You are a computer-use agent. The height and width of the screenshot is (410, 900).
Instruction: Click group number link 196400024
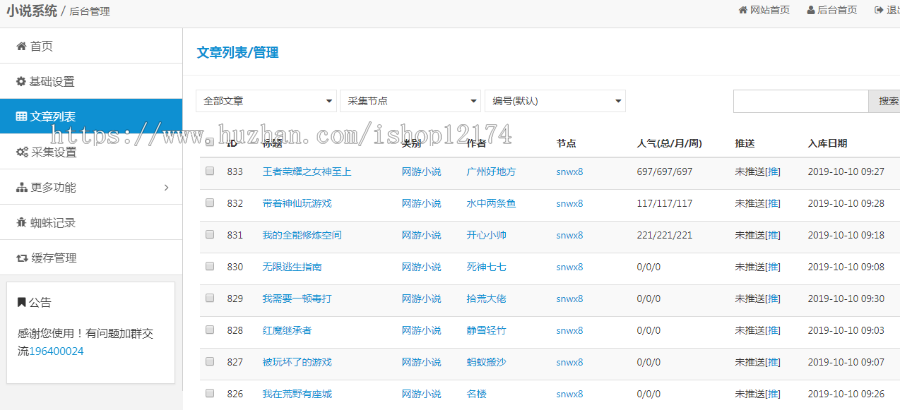pos(56,351)
